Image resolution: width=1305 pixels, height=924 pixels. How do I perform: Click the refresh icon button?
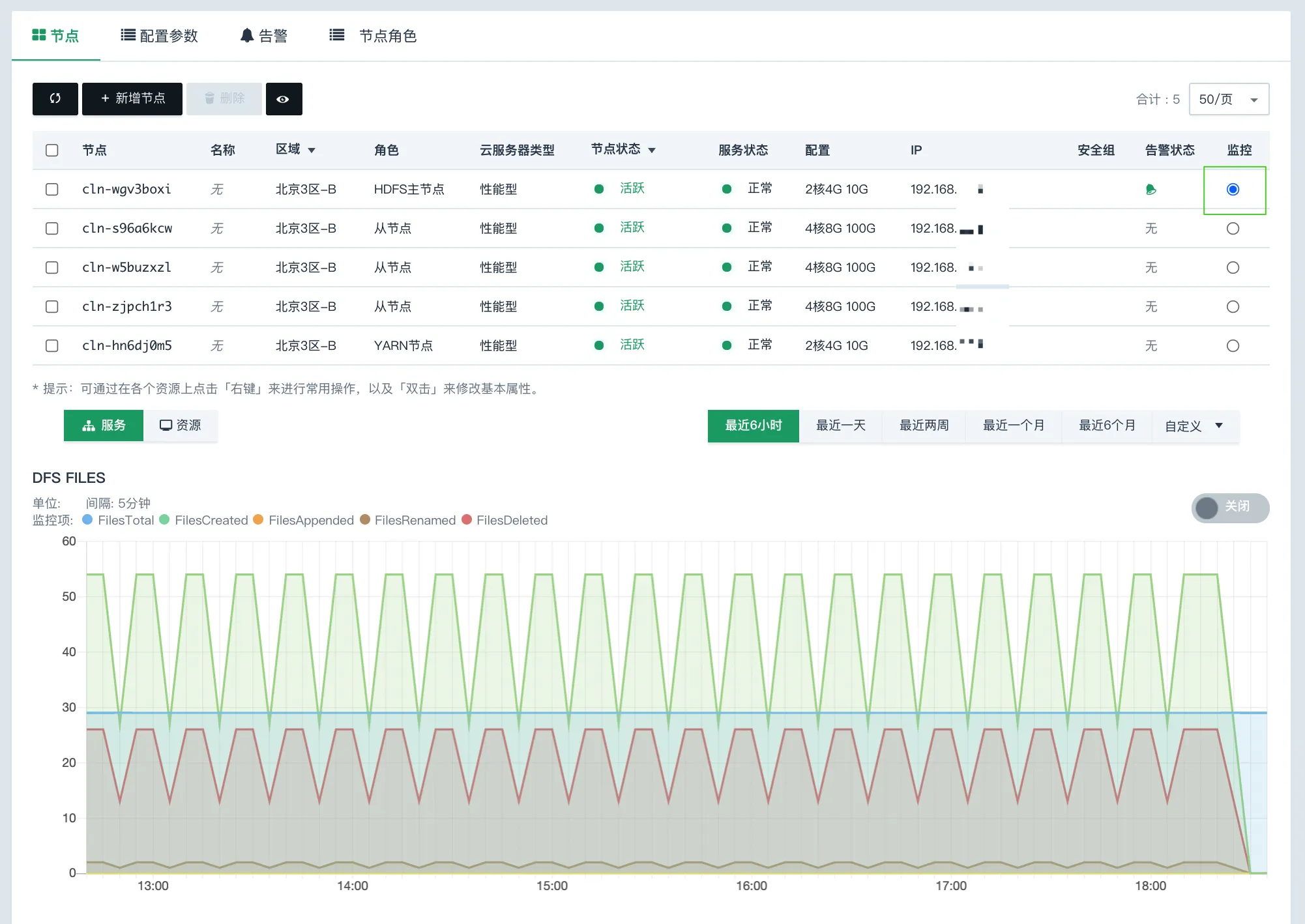pyautogui.click(x=55, y=98)
